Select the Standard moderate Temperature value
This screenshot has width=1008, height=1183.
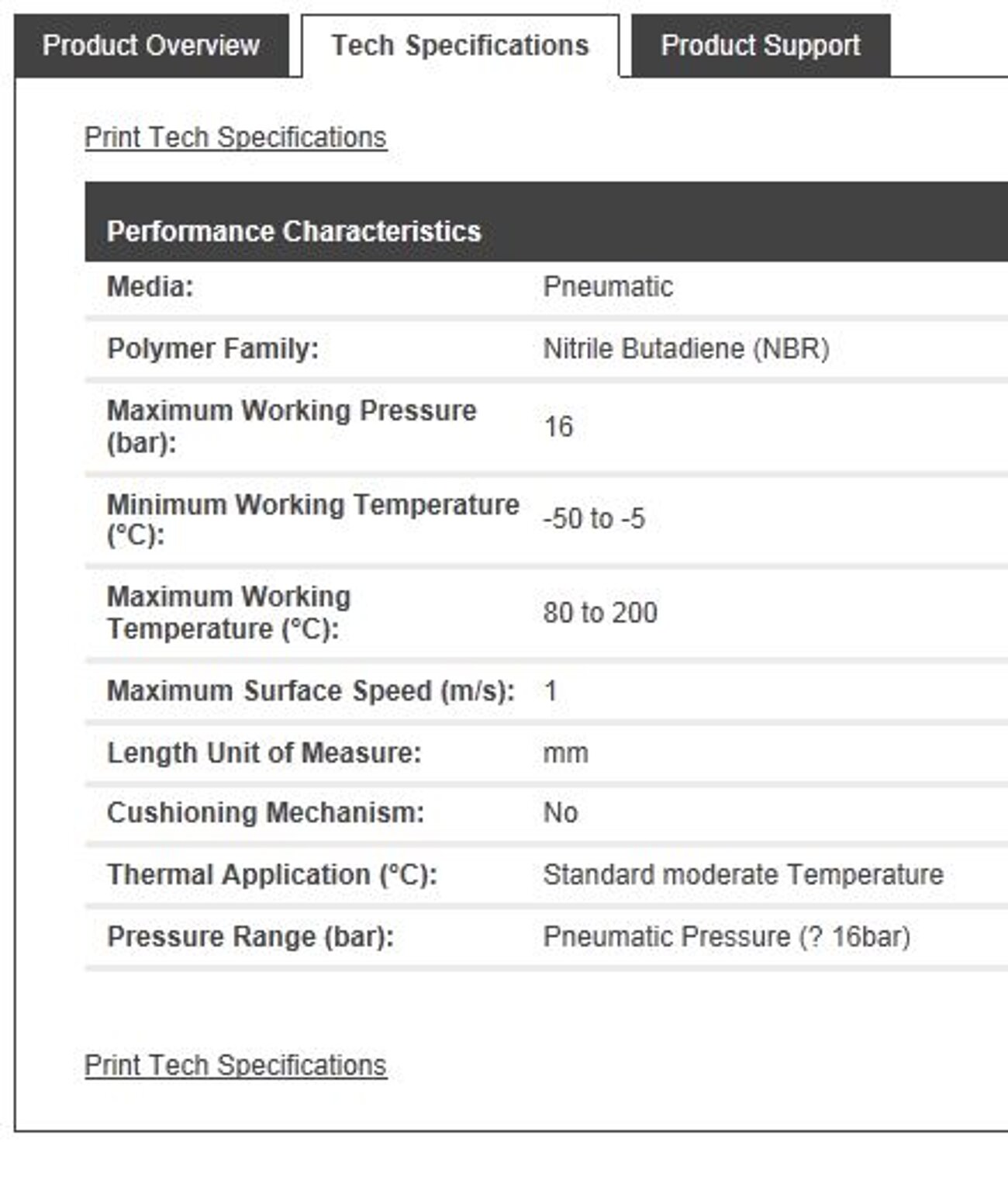coord(743,875)
